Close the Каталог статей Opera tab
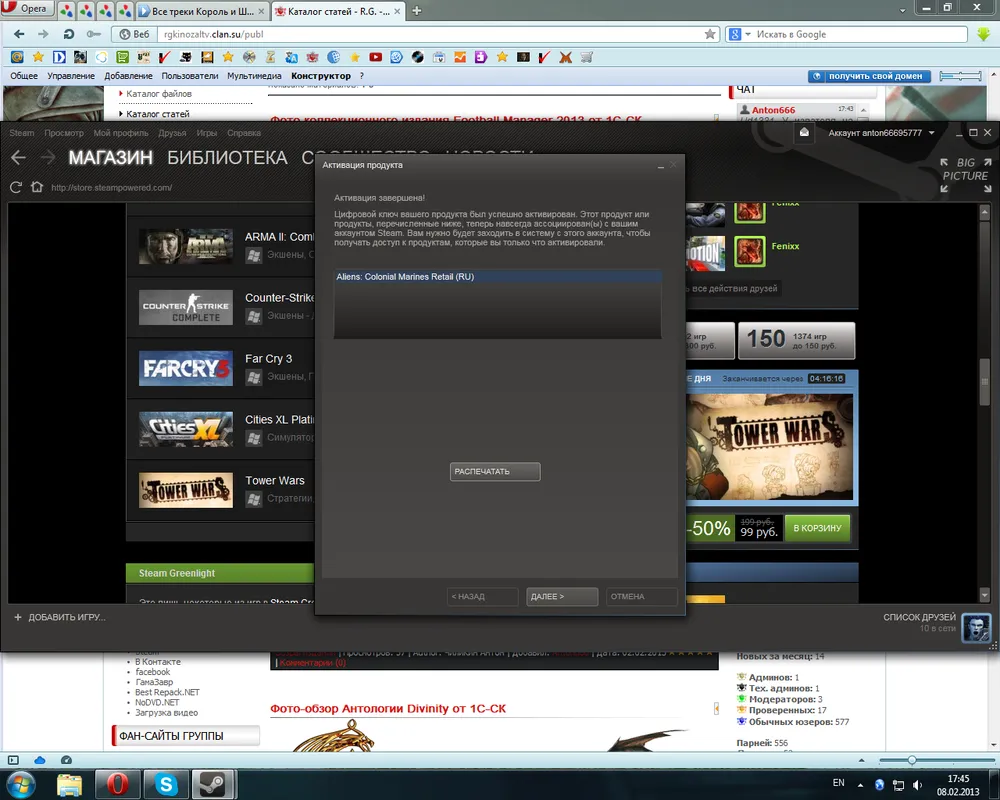Viewport: 1000px width, 800px height. 397,11
